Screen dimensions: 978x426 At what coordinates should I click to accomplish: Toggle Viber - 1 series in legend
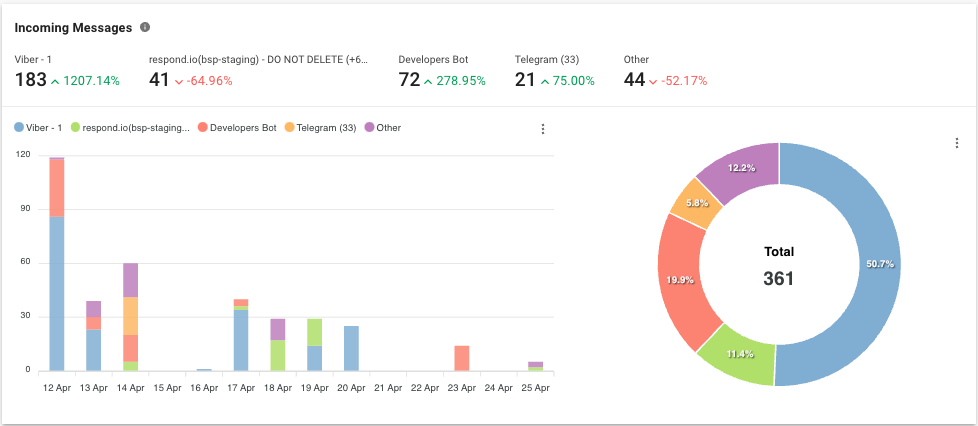pyautogui.click(x=39, y=128)
